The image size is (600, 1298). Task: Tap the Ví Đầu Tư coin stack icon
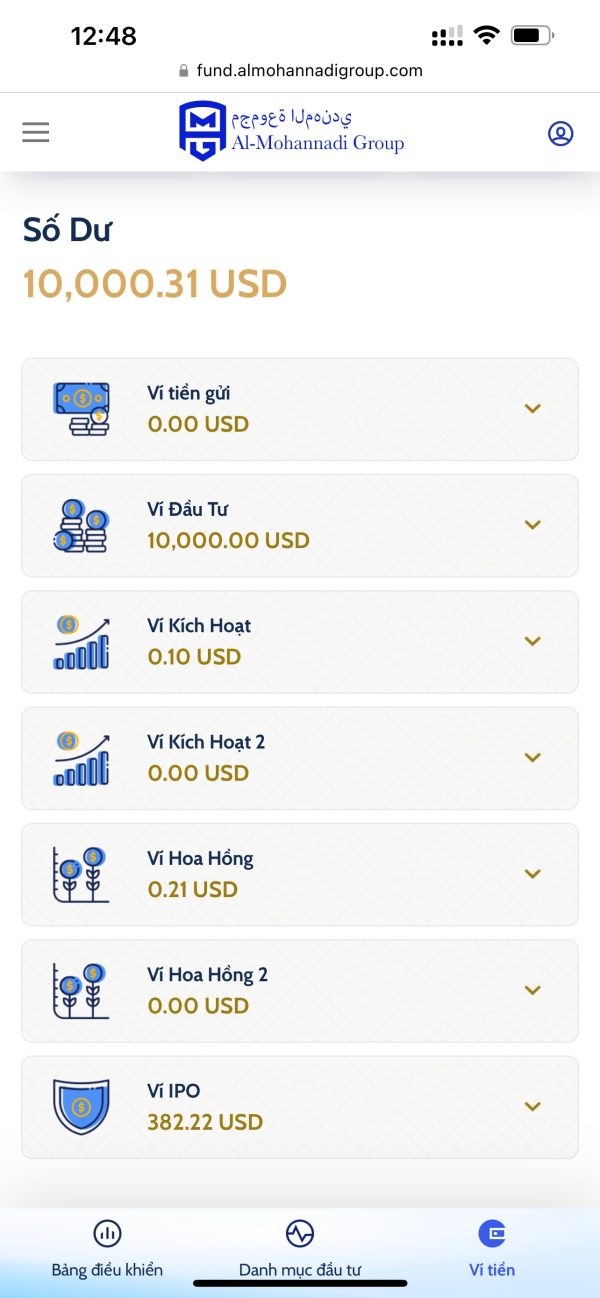(x=81, y=525)
